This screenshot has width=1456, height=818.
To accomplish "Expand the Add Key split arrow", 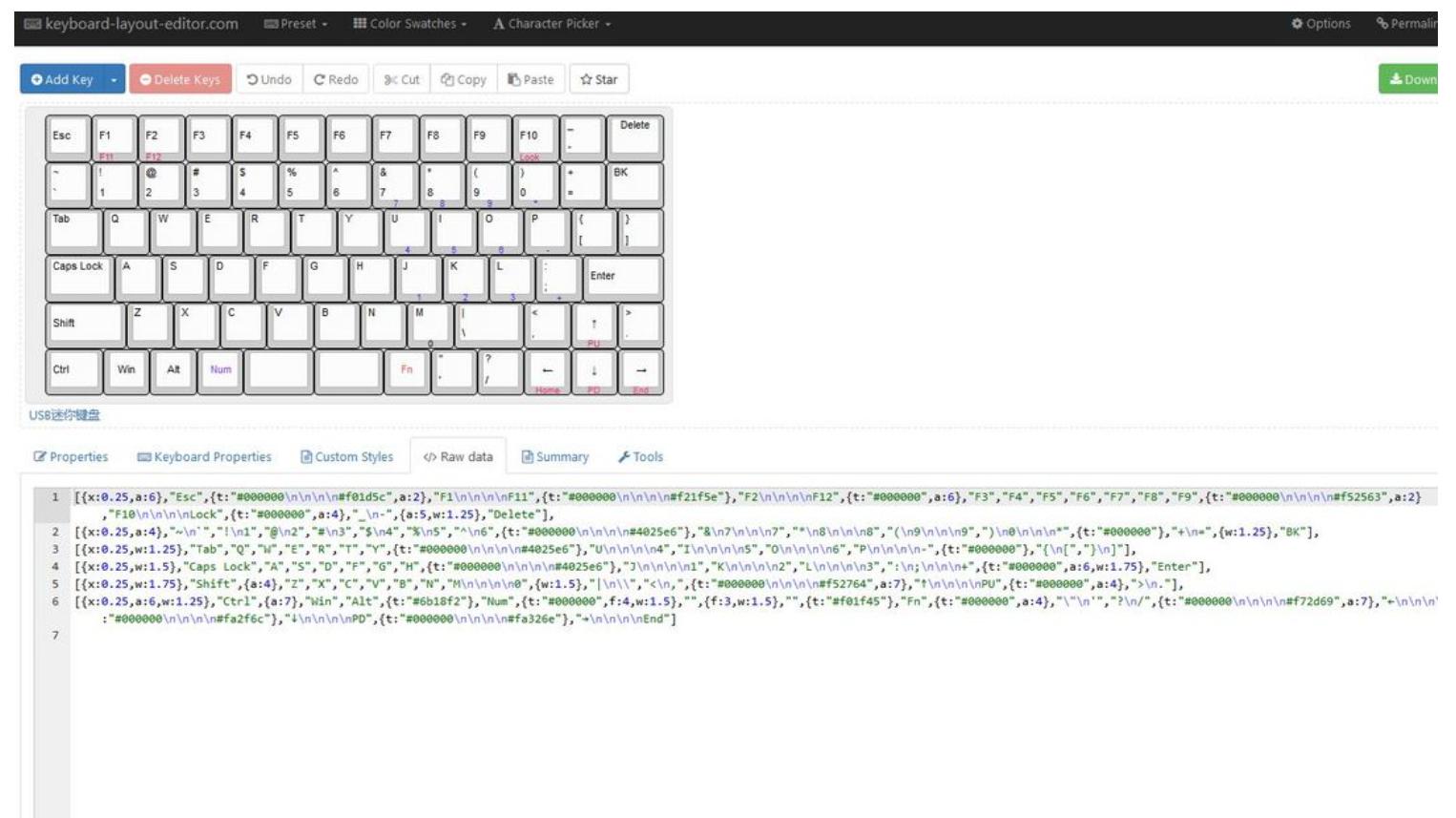I will 114,79.
